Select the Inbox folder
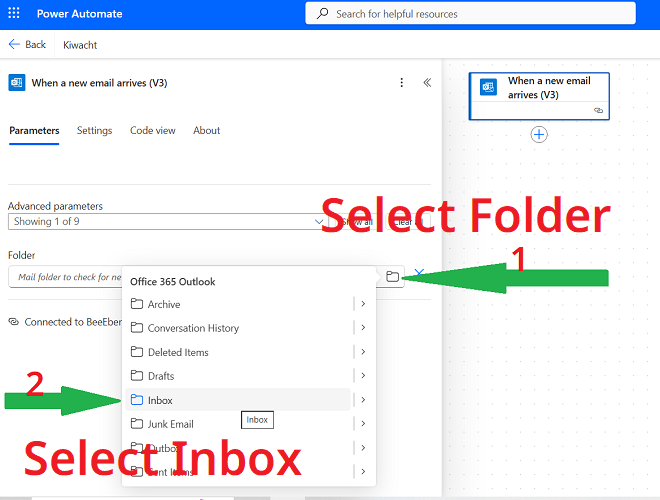 coord(160,400)
